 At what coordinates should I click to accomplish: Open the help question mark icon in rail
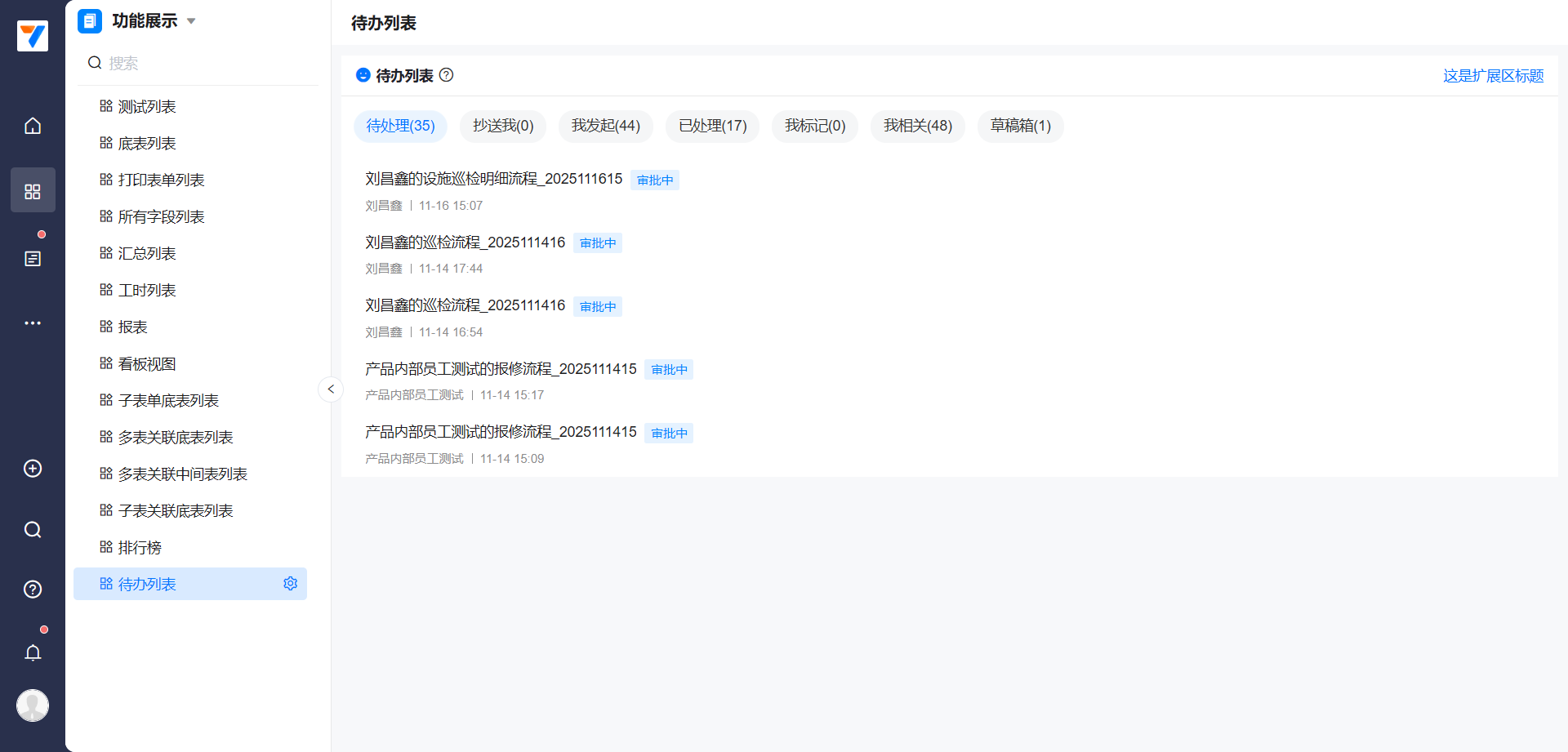tap(33, 590)
